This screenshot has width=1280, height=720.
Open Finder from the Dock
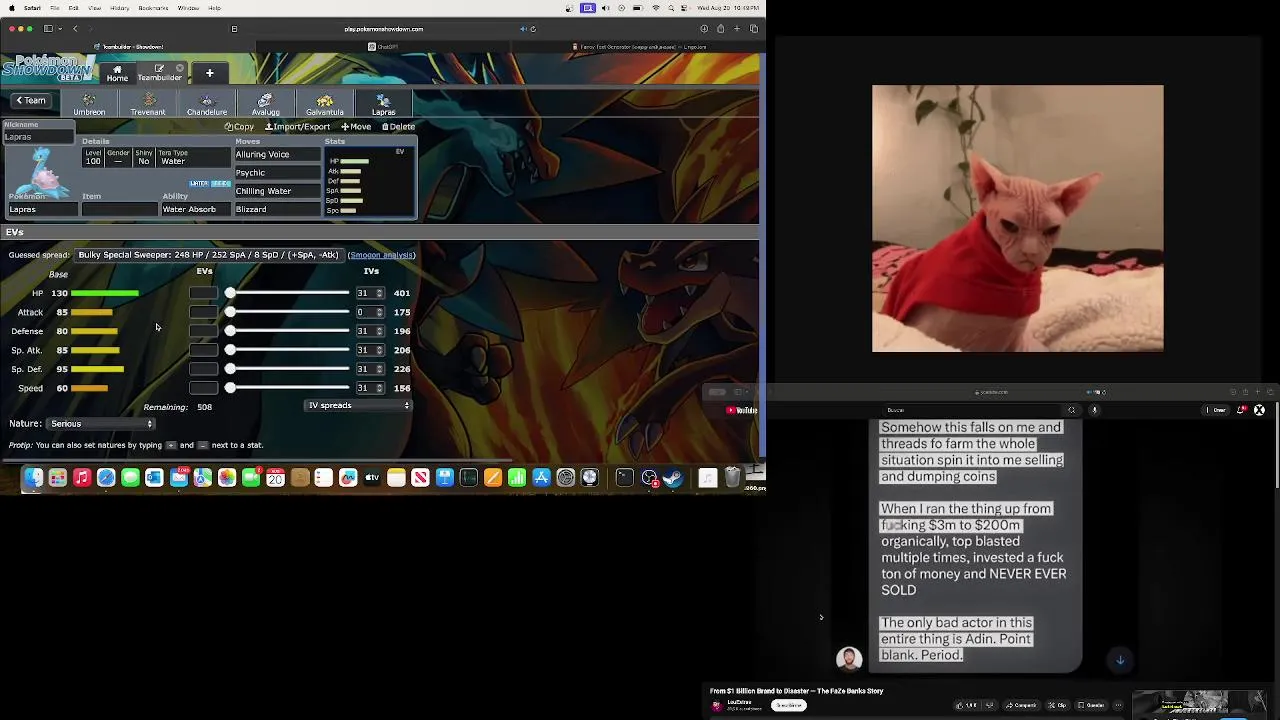pos(33,478)
